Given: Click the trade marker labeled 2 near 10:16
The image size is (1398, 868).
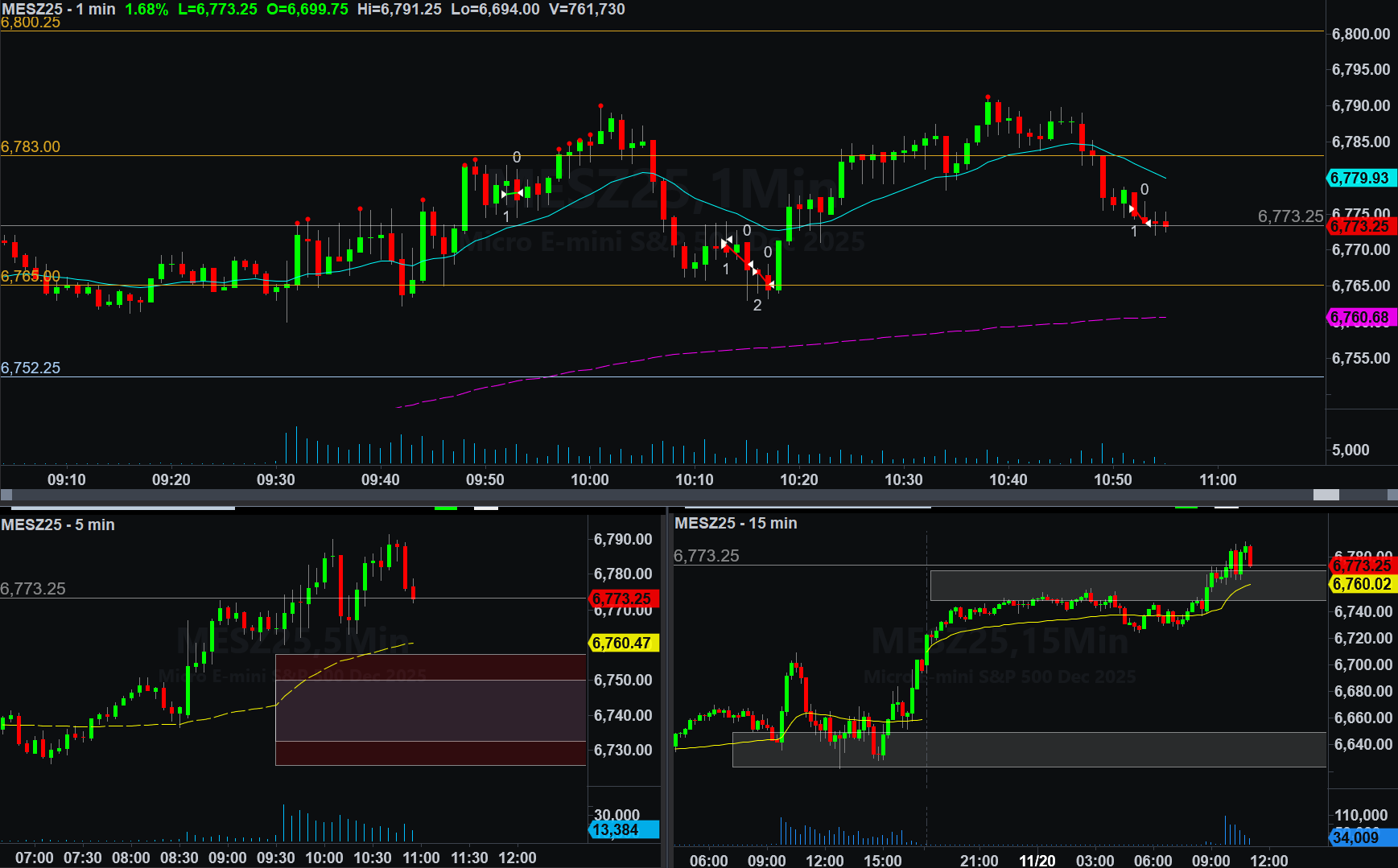Looking at the screenshot, I should click(x=757, y=305).
